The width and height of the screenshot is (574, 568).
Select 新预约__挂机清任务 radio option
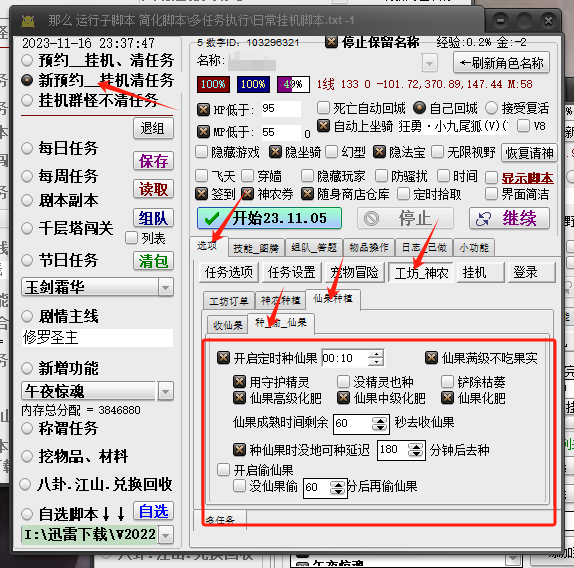(27, 80)
